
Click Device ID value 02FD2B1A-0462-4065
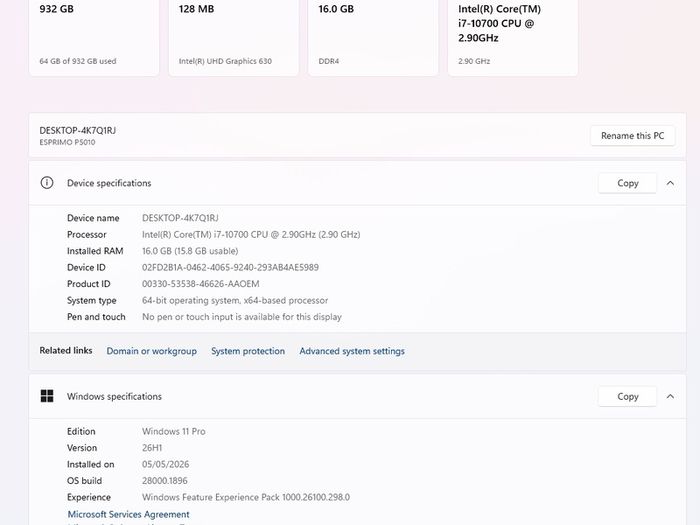point(230,267)
